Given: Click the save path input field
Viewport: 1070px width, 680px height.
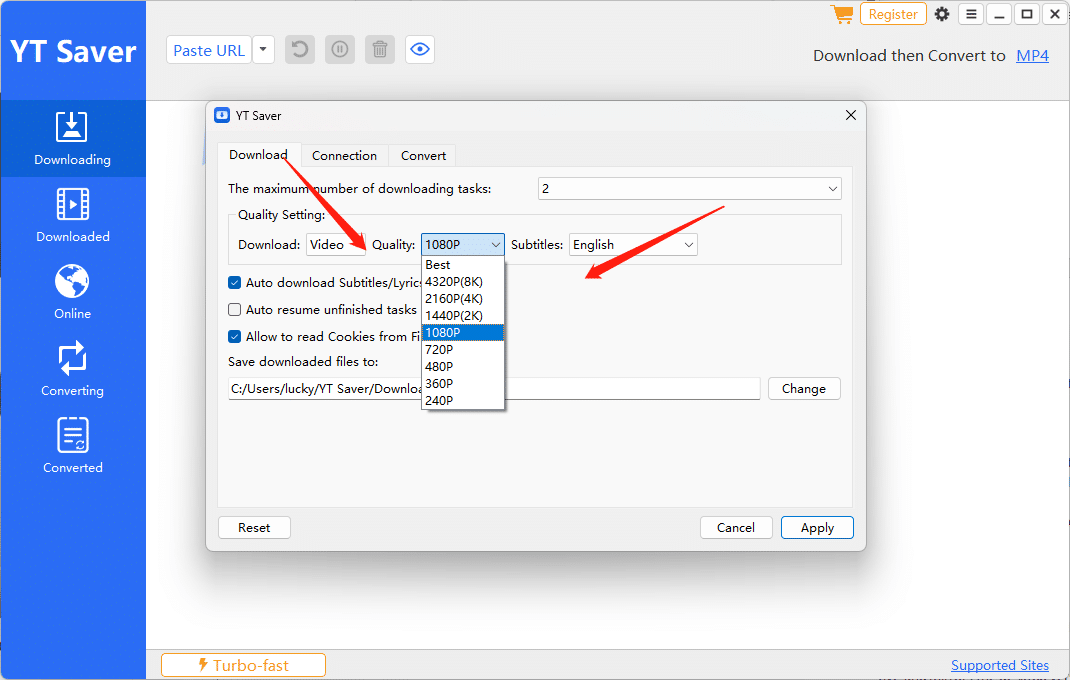Looking at the screenshot, I should tap(494, 388).
